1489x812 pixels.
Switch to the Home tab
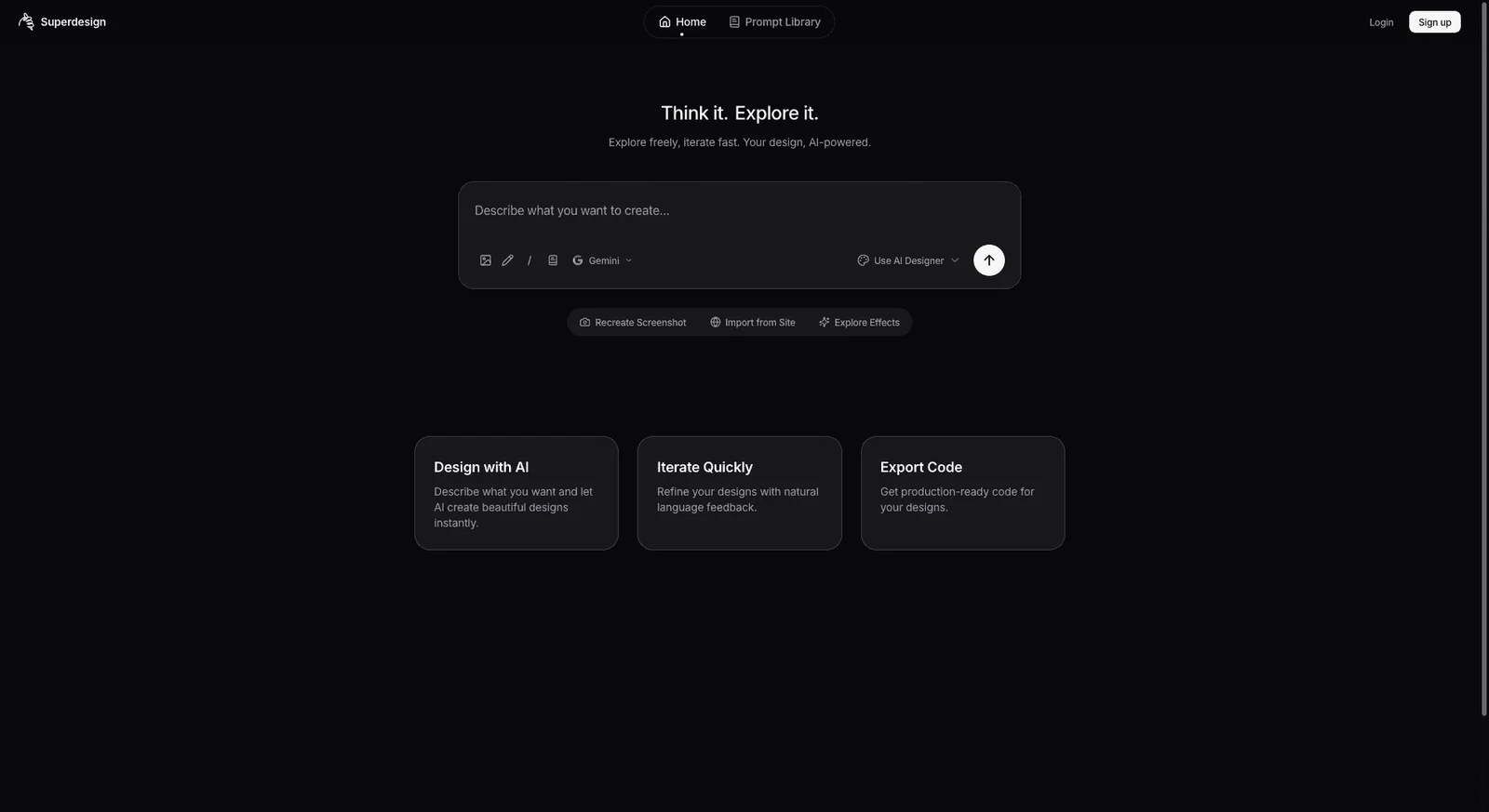coord(682,22)
